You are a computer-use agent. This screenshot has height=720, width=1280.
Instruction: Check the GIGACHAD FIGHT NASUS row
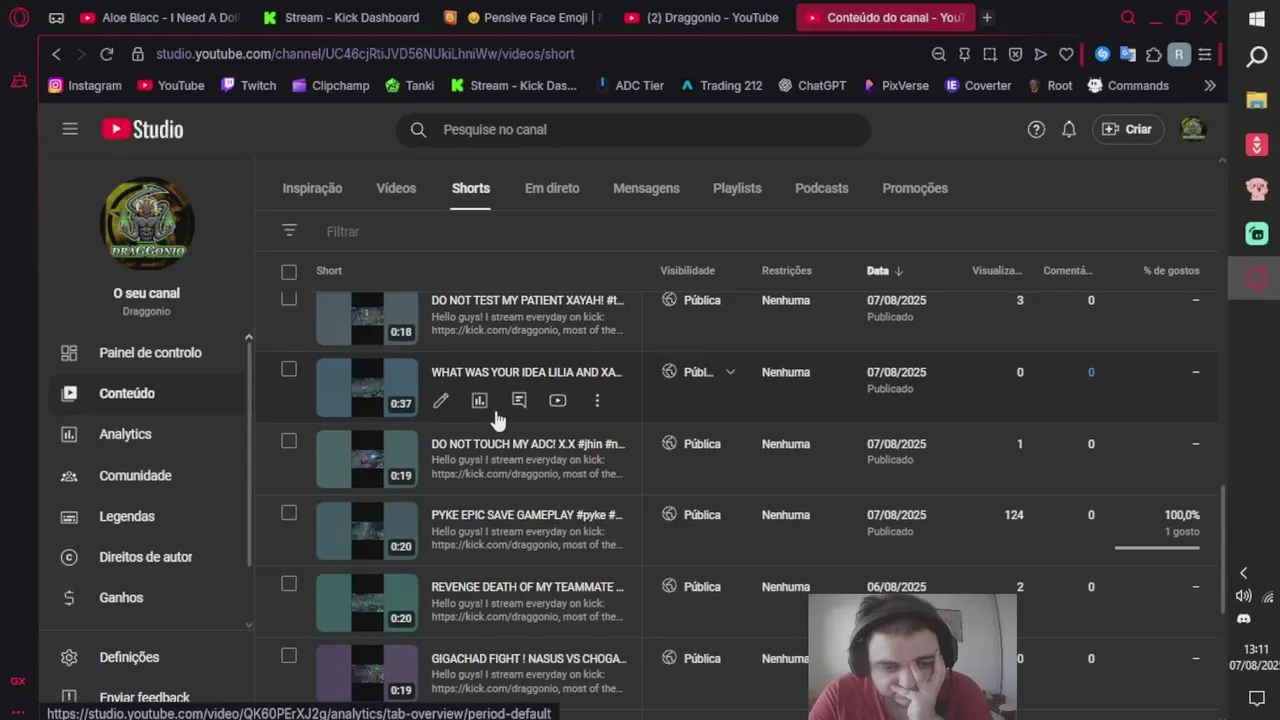tap(289, 656)
